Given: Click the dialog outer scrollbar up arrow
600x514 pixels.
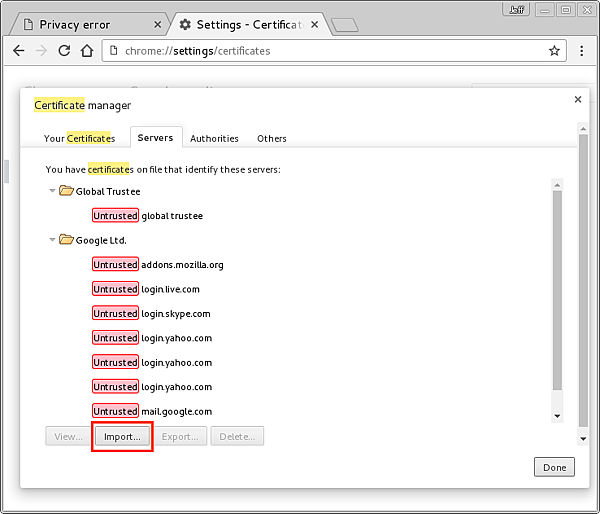Looking at the screenshot, I should pyautogui.click(x=583, y=129).
